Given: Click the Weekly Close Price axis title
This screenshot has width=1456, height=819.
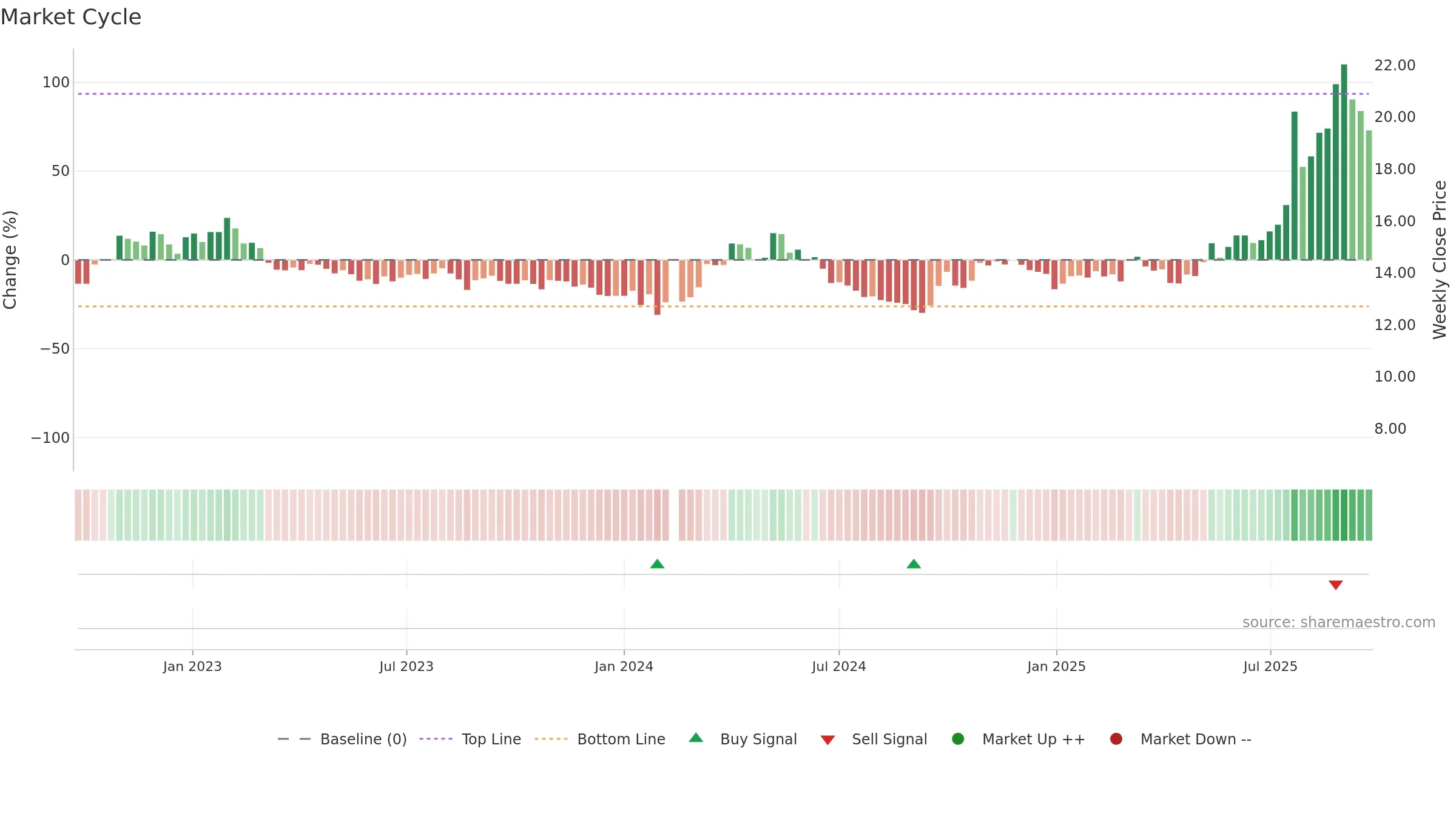Looking at the screenshot, I should tap(1440, 260).
